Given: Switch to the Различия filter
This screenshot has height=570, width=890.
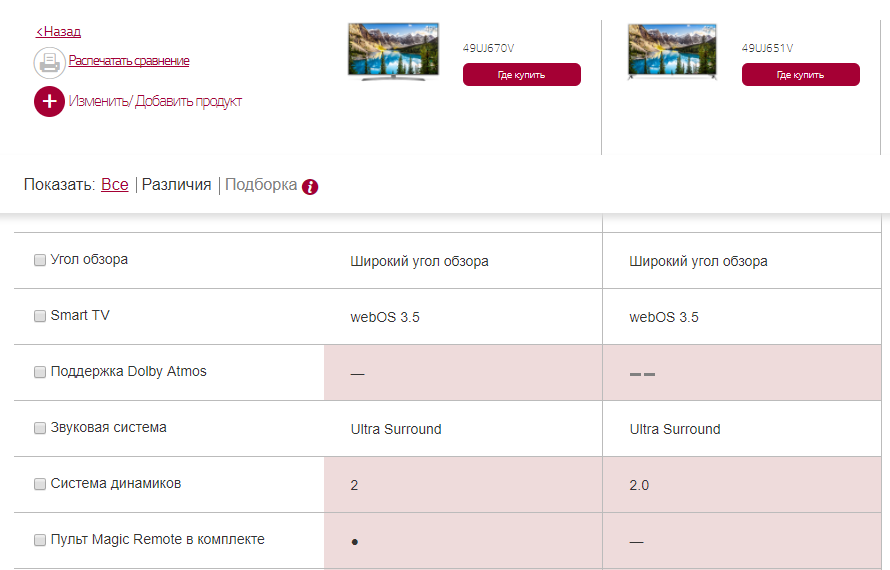Looking at the screenshot, I should coord(176,185).
